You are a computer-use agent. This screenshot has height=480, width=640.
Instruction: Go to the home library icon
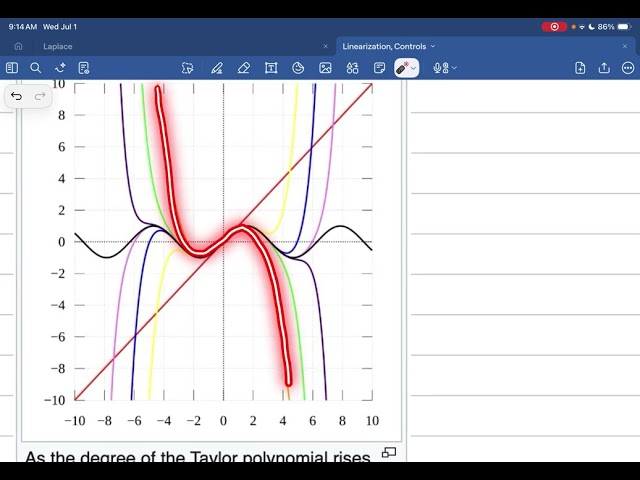[18, 46]
